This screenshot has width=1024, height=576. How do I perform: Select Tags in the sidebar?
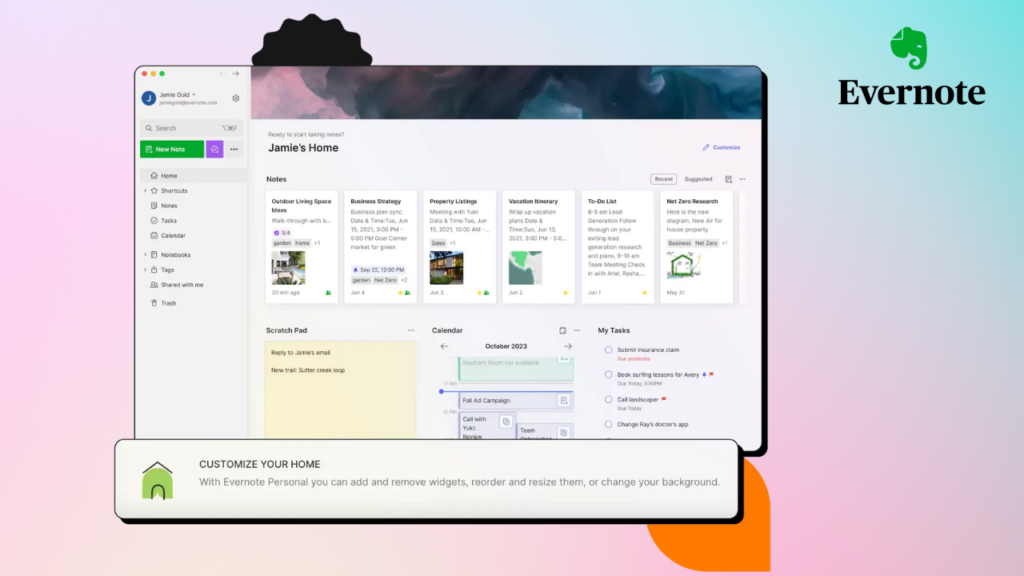click(167, 270)
